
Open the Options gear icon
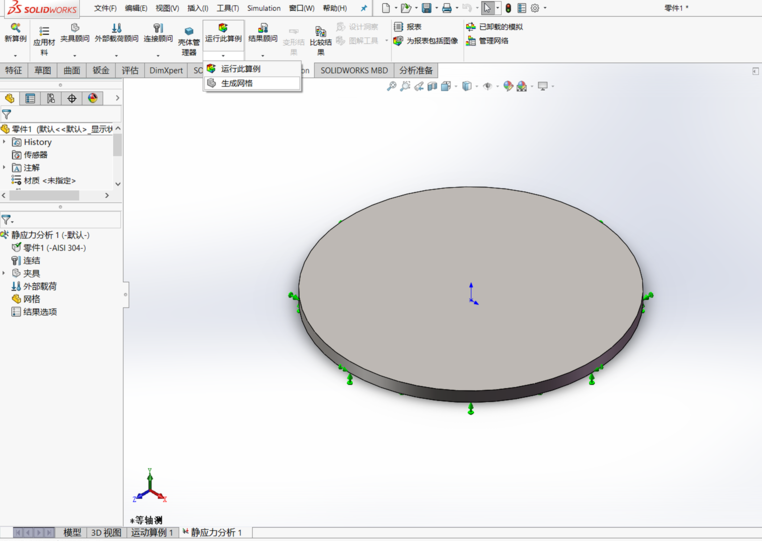pos(535,8)
